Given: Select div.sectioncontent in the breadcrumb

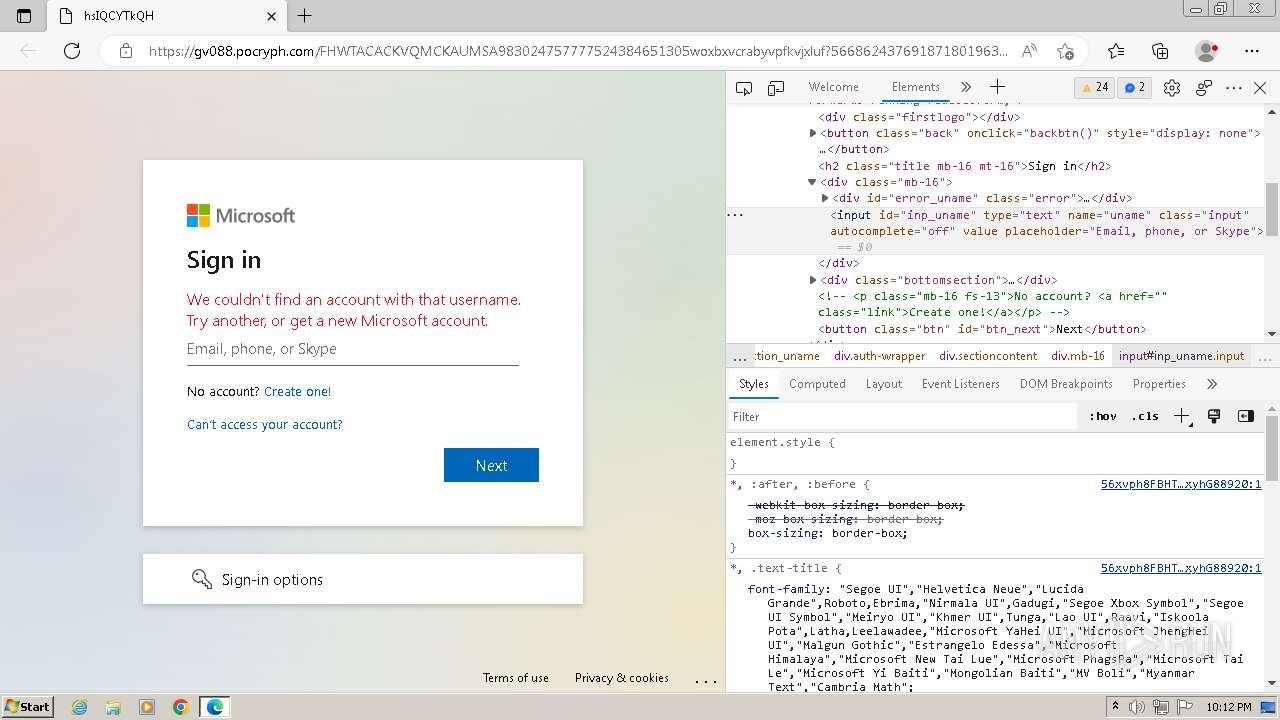Looking at the screenshot, I should (x=988, y=356).
